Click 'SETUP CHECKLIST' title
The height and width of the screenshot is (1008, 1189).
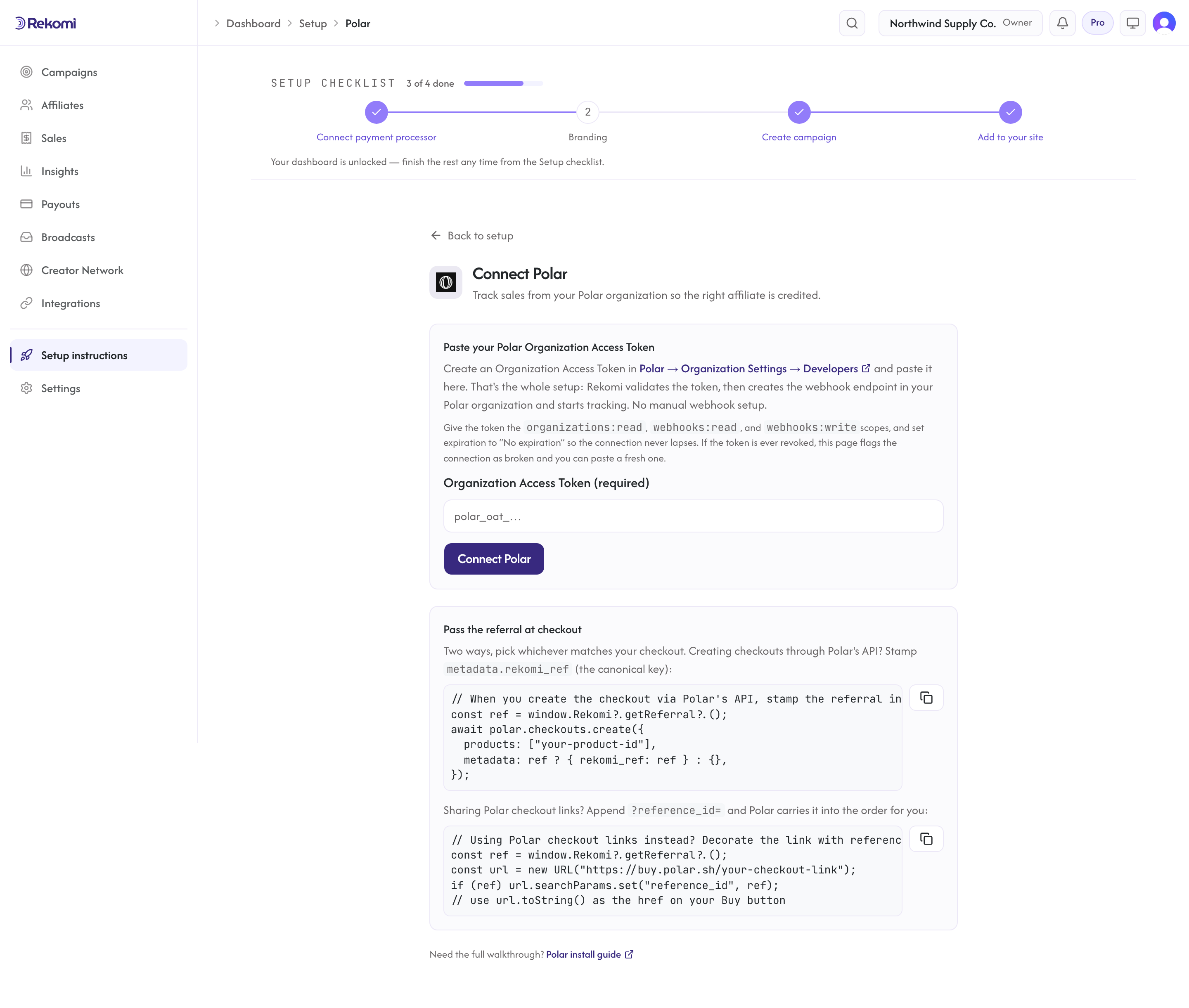click(333, 83)
